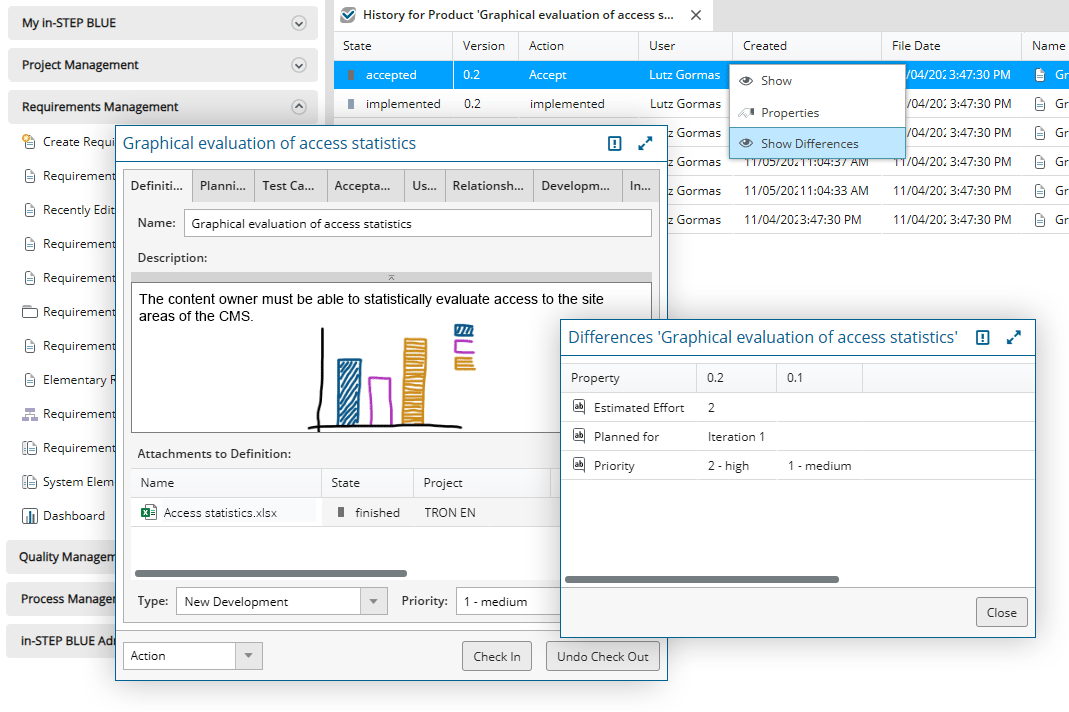The width and height of the screenshot is (1069, 712).
Task: Open the Action dropdown at dialog bottom
Action: (x=248, y=656)
